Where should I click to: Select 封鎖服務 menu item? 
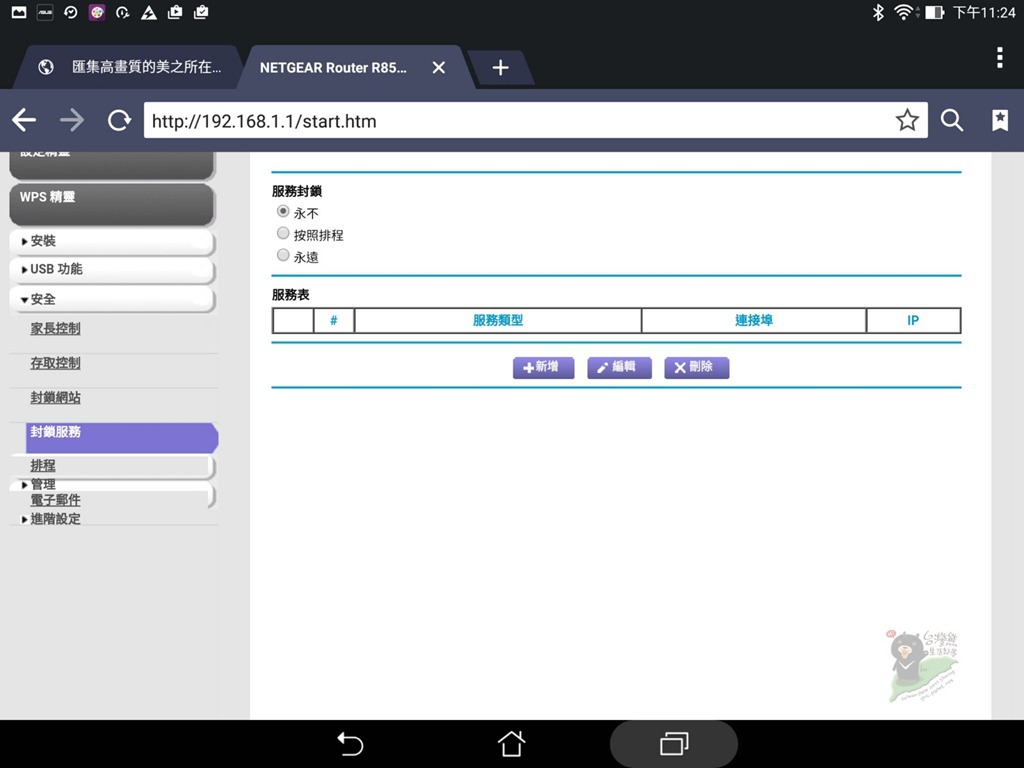tap(121, 438)
